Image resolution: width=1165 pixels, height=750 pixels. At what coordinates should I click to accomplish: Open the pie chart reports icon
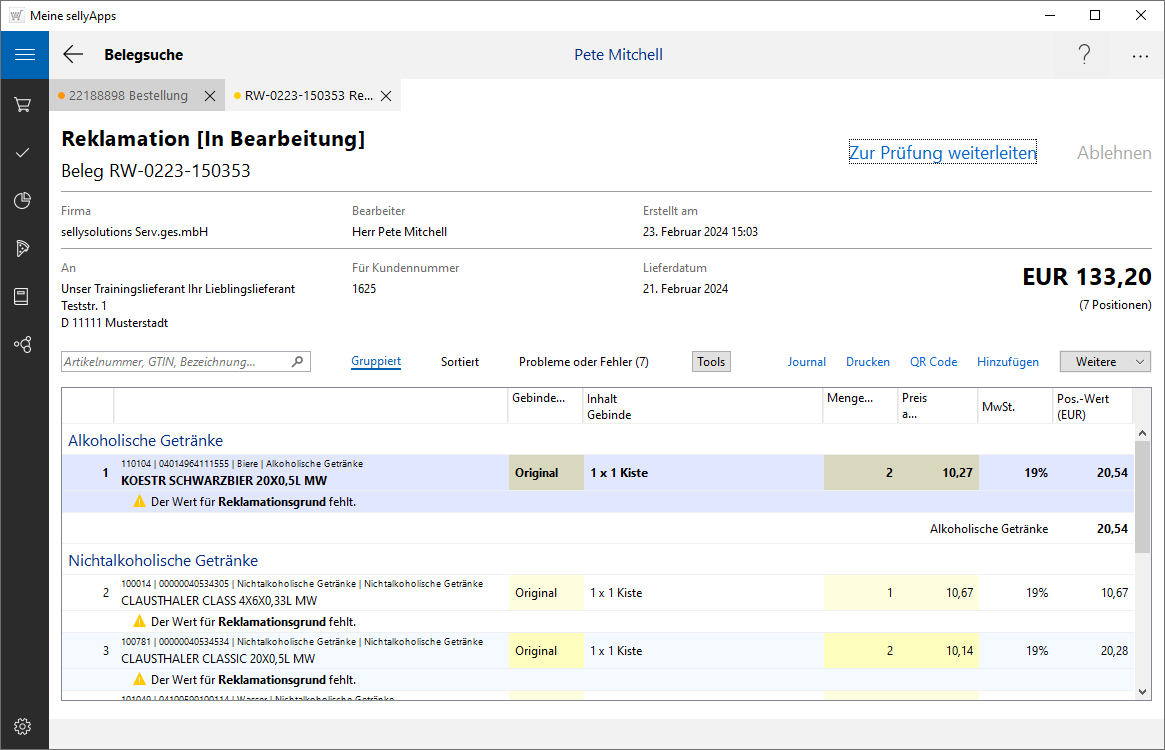click(24, 200)
